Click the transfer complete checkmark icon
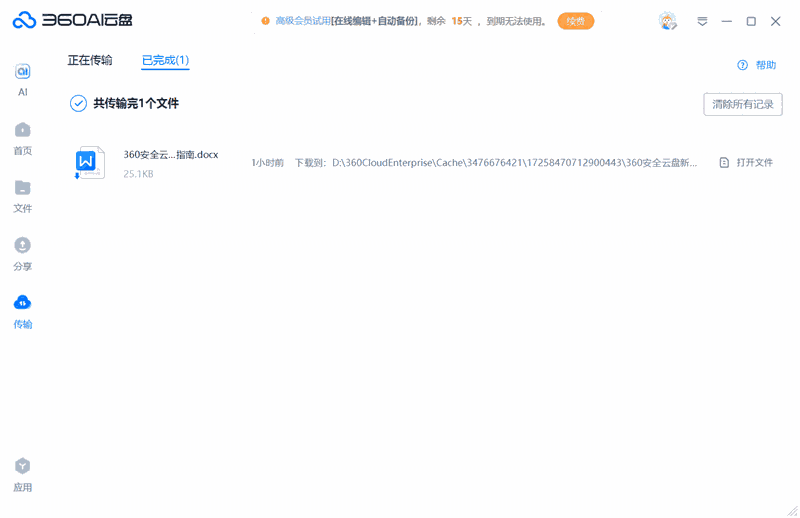 click(78, 104)
